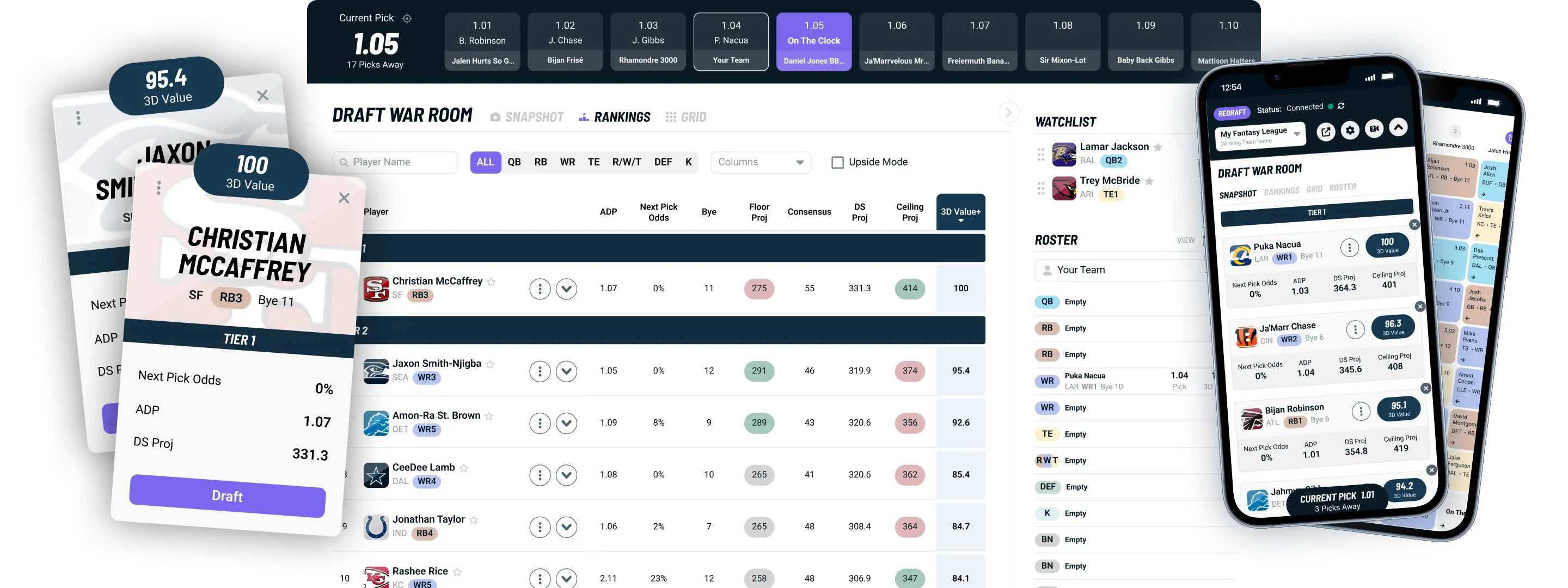
Task: Click the 1.05 On The Clock pick
Action: click(814, 42)
